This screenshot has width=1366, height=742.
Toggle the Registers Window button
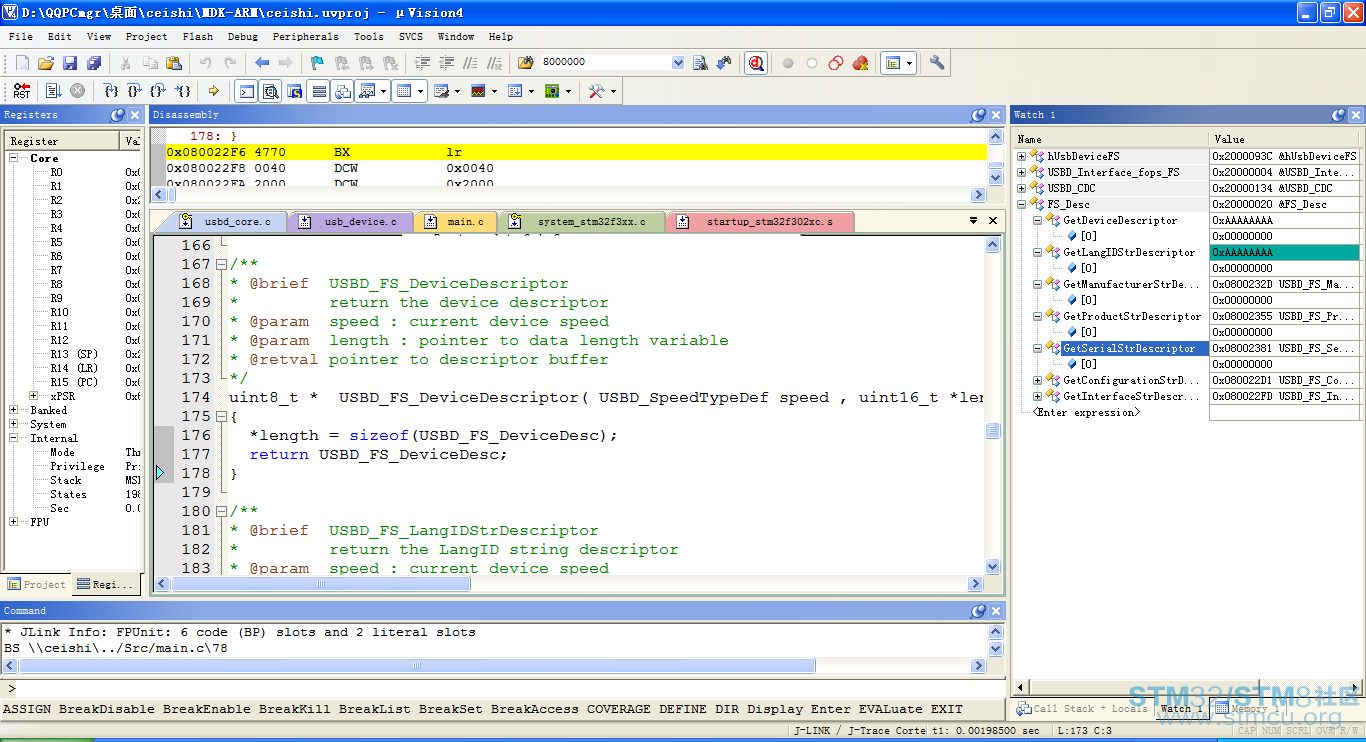[319, 91]
